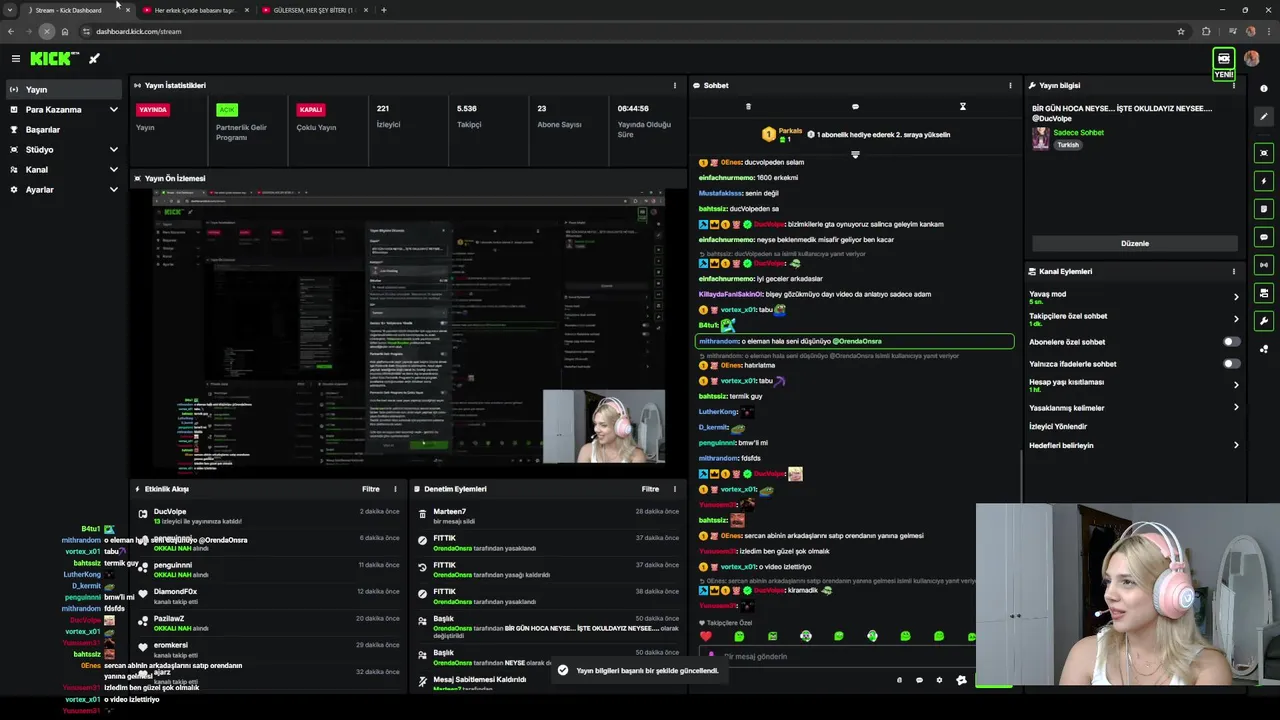Open three-dot menu of Yayın İstatistikleri panel
Viewport: 1280px width, 720px height.
[x=675, y=85]
